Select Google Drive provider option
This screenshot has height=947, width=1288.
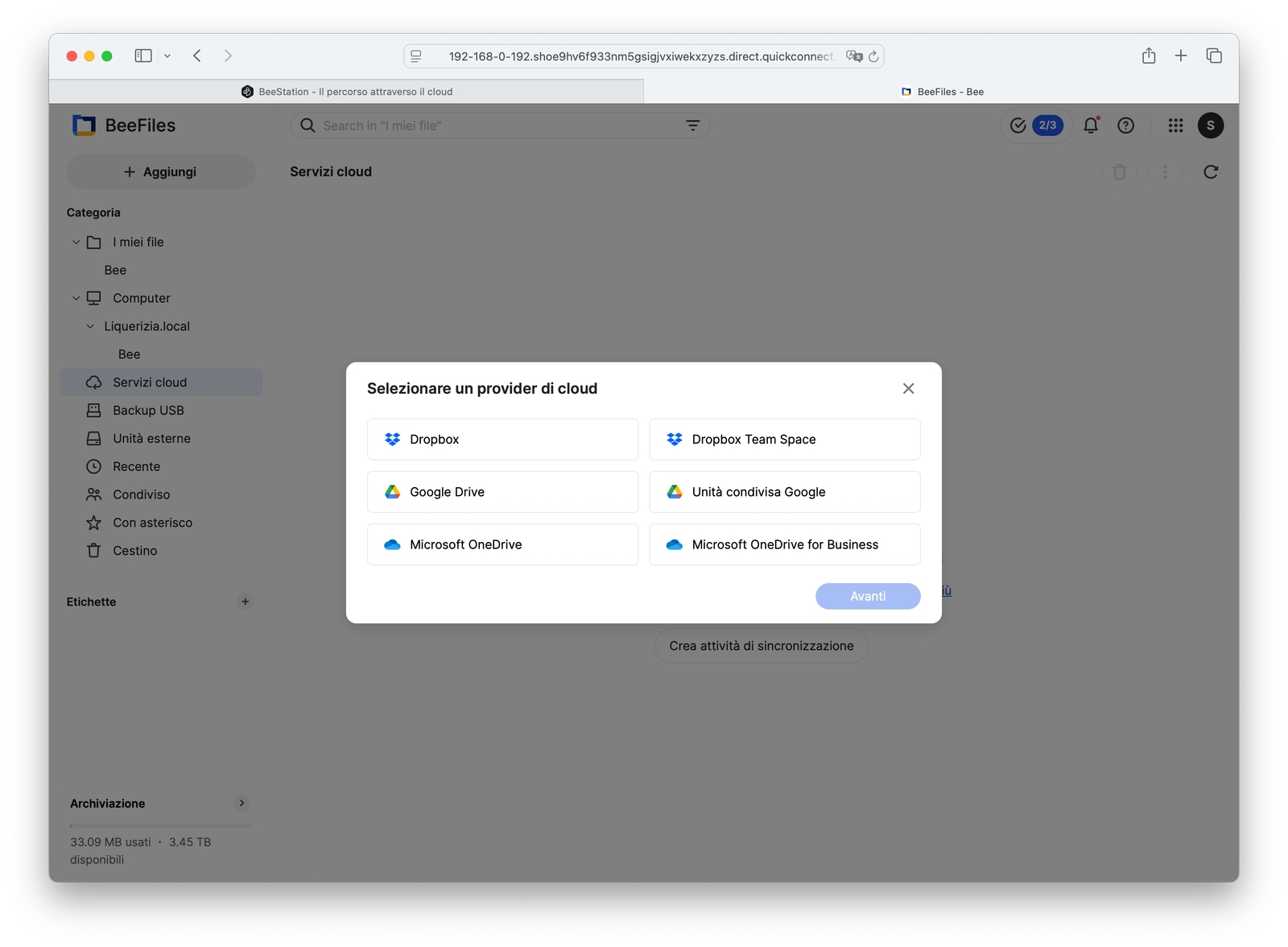502,492
